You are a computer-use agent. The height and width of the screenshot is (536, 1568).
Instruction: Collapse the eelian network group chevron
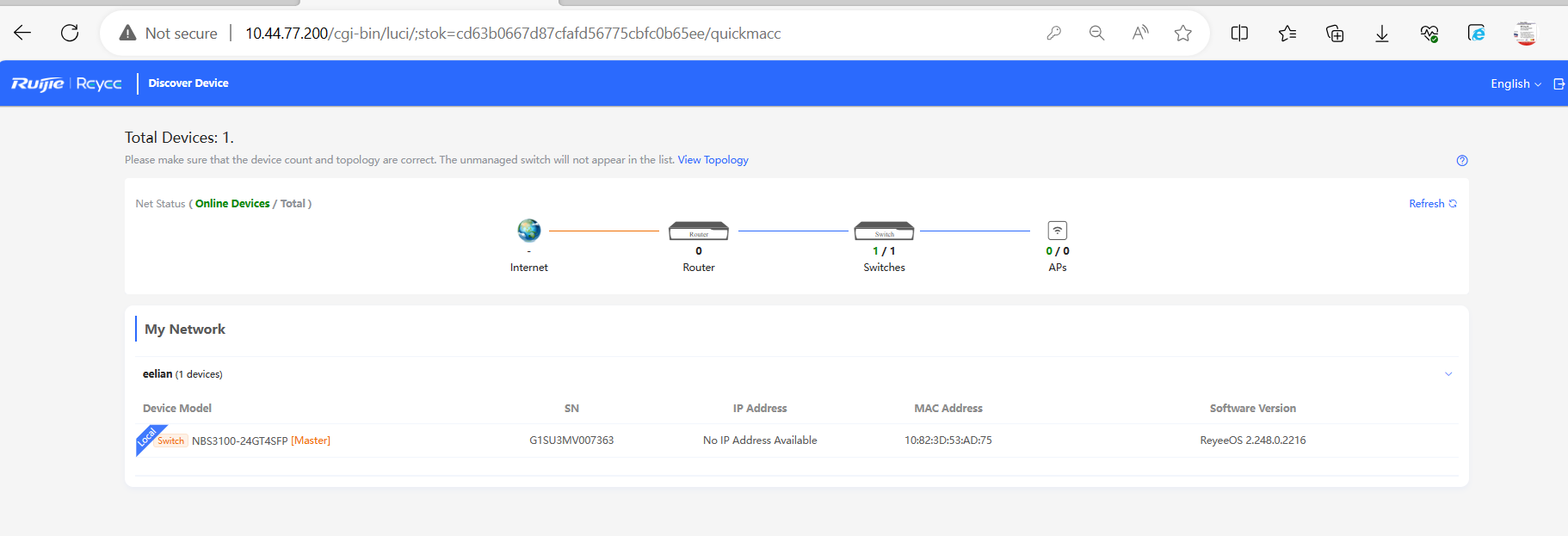1448,374
